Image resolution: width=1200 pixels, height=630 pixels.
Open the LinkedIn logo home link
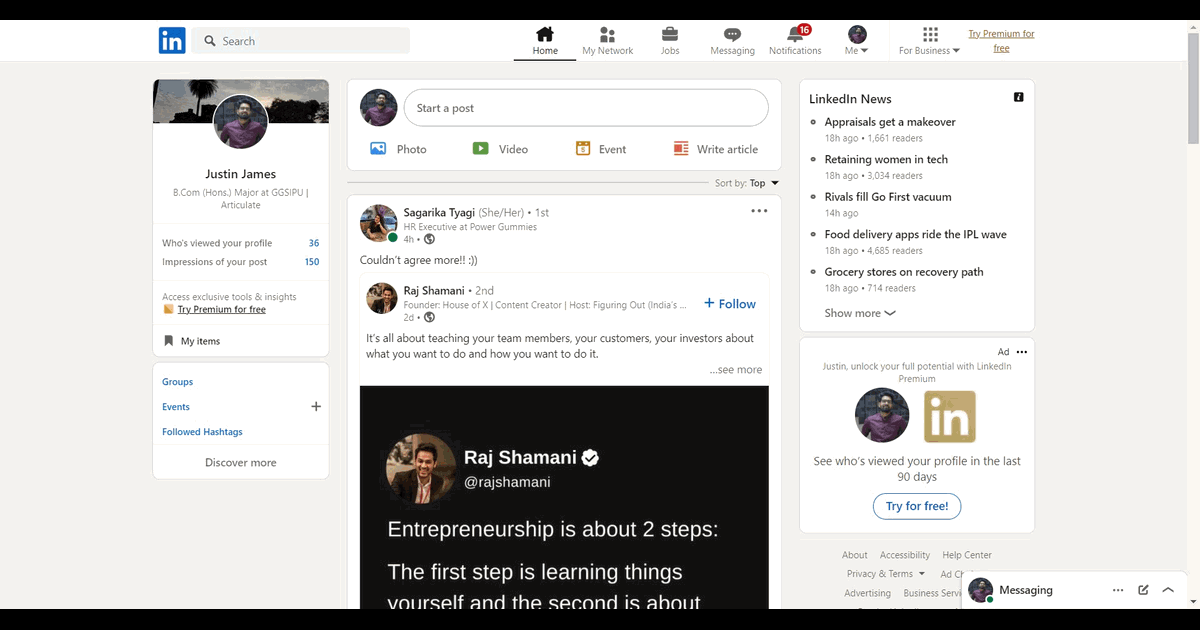pos(172,41)
